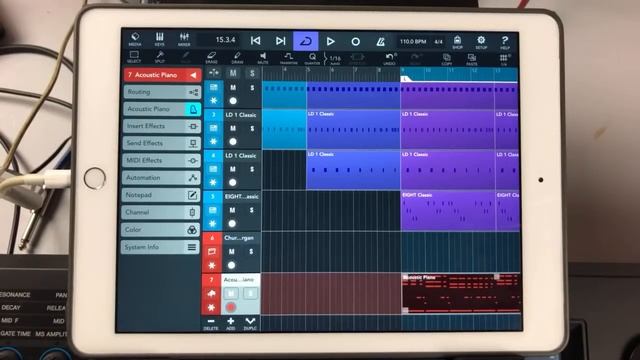Expand the Insert Effects section

tap(162, 126)
